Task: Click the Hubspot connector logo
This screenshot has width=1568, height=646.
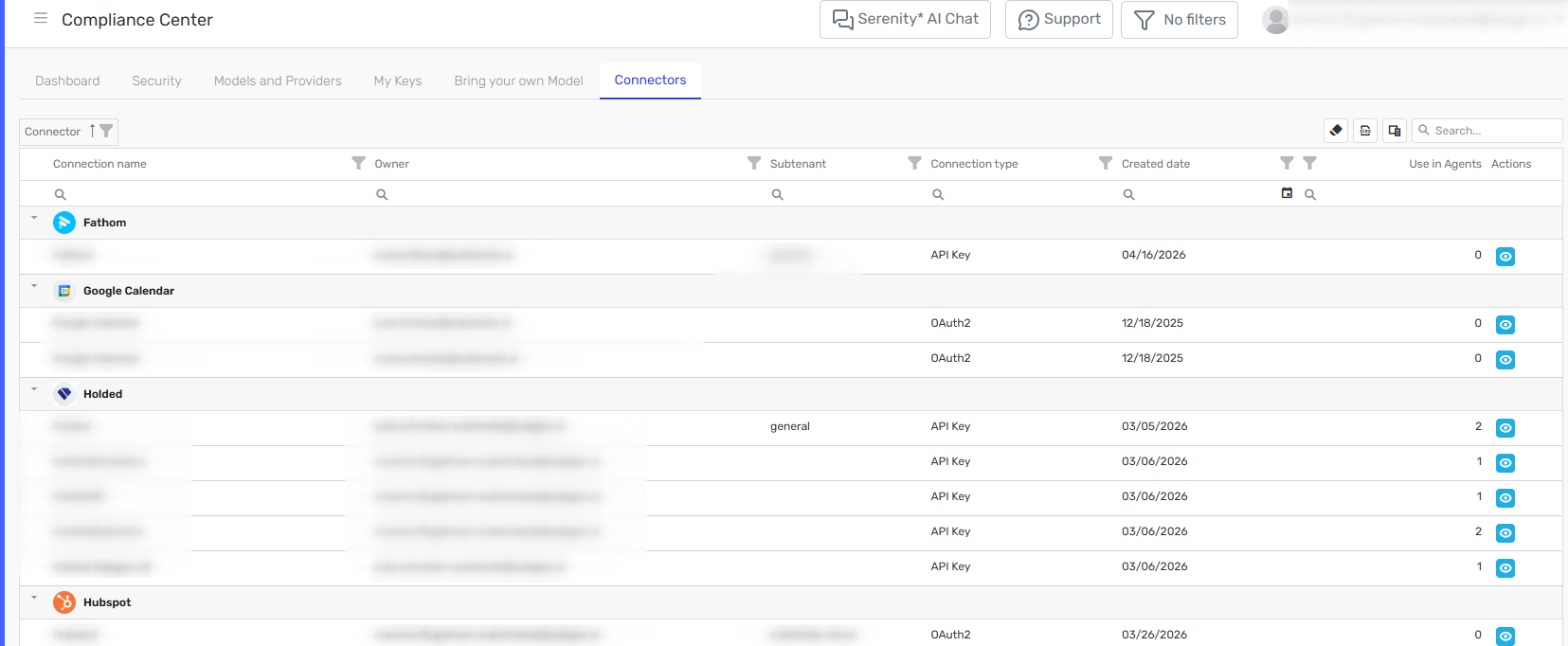Action: (x=64, y=602)
